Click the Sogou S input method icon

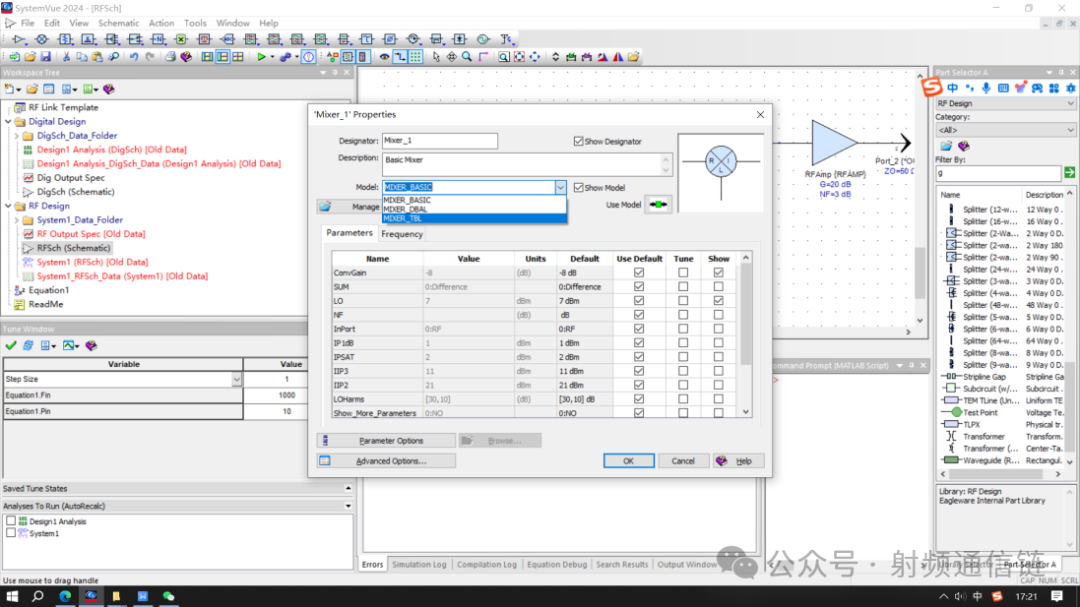click(932, 88)
